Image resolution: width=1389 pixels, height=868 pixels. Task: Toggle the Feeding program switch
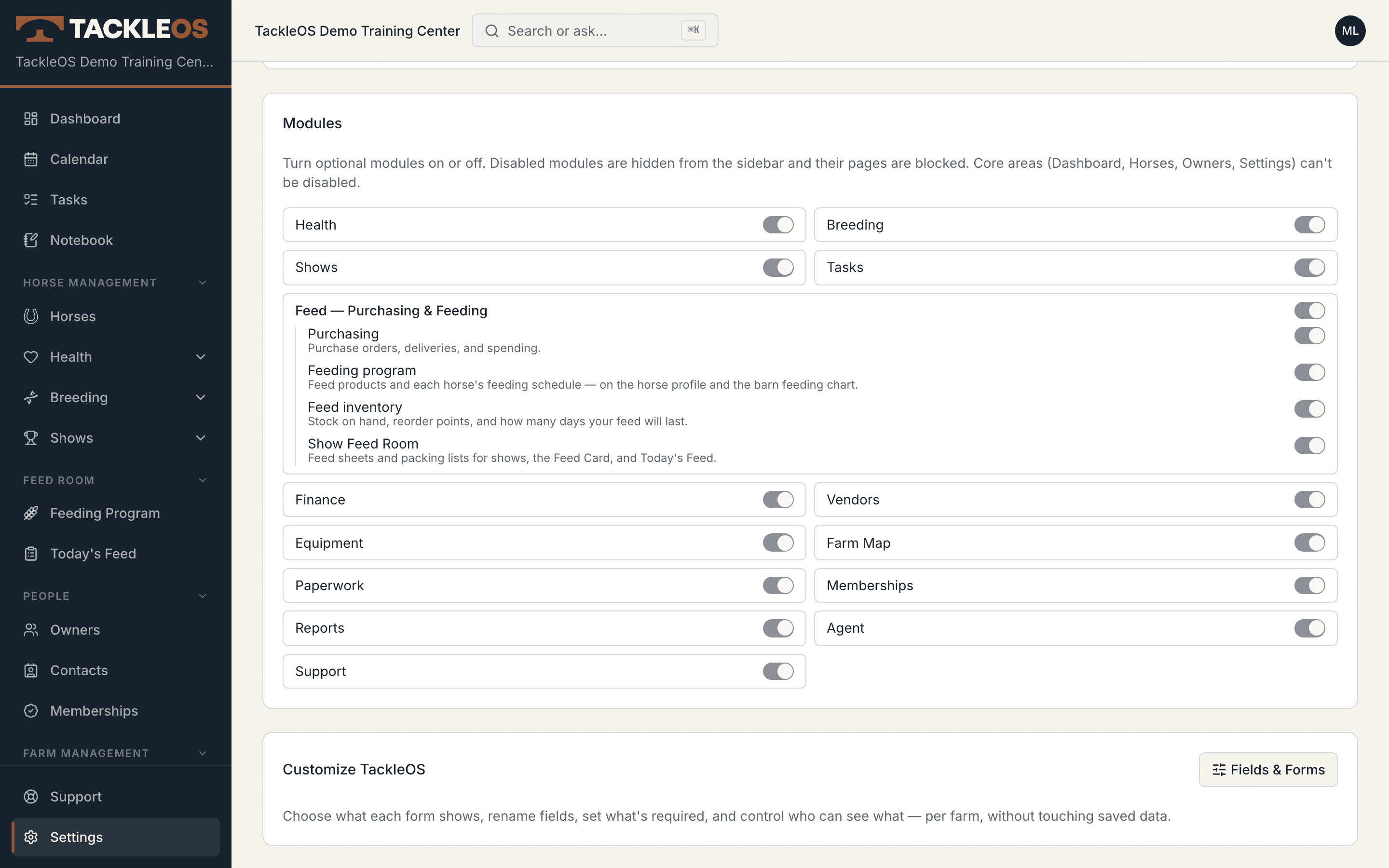pyautogui.click(x=1310, y=373)
